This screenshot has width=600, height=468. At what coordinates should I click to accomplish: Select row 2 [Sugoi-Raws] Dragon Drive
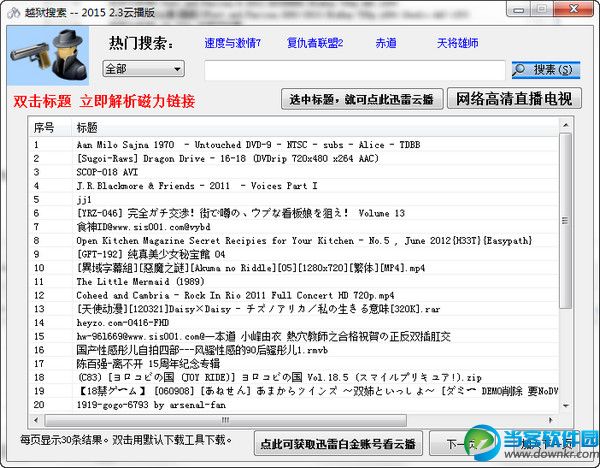click(x=293, y=158)
